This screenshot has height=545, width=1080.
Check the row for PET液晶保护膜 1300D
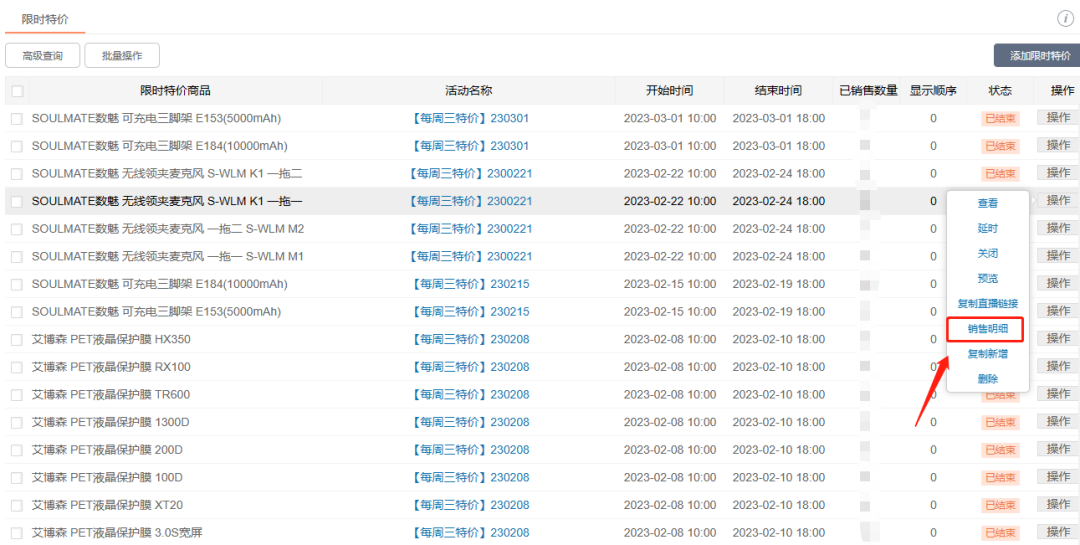coord(17,422)
